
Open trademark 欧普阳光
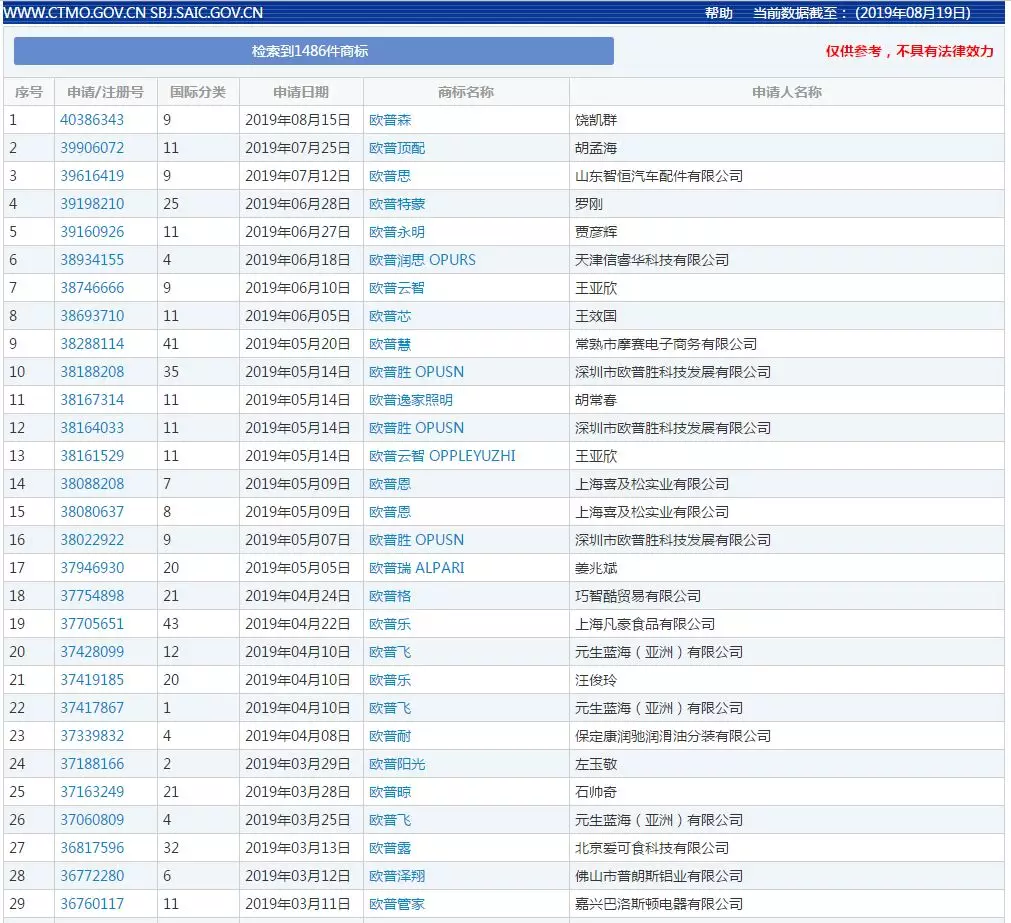point(397,764)
